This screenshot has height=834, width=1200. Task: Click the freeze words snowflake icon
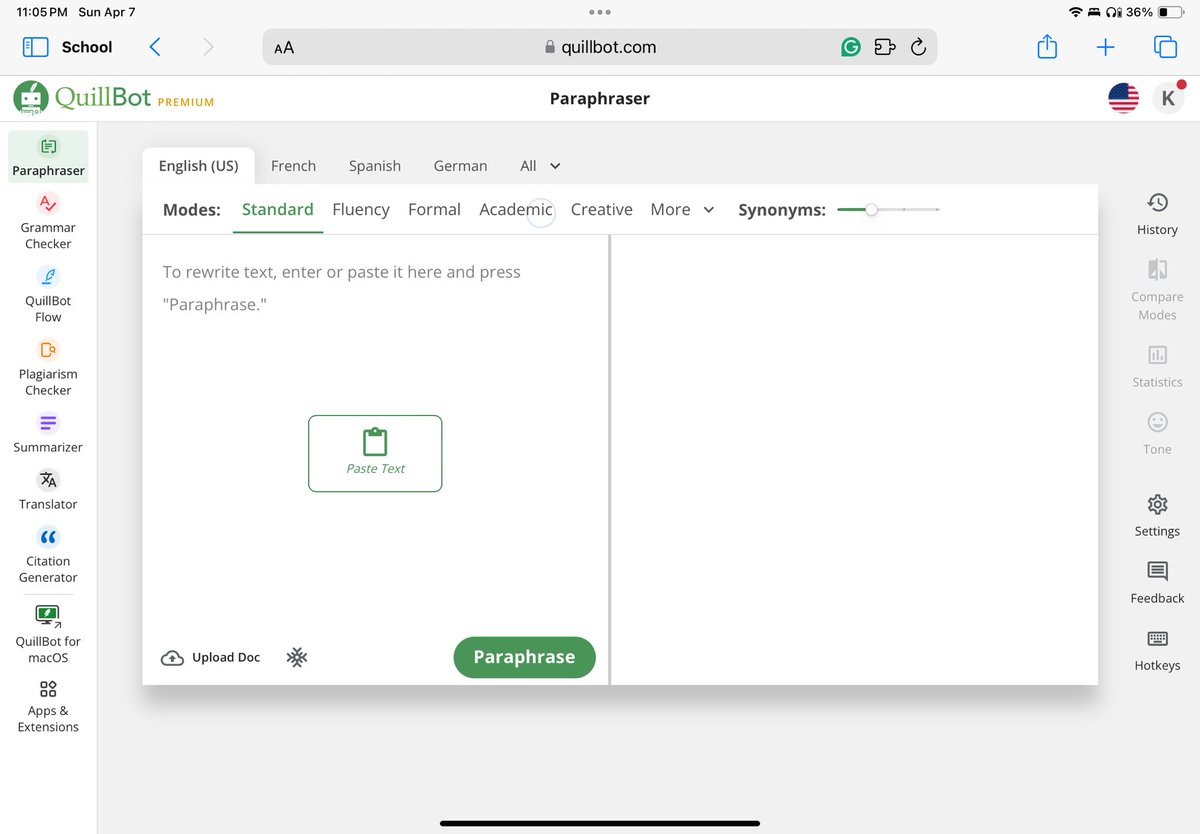point(297,657)
